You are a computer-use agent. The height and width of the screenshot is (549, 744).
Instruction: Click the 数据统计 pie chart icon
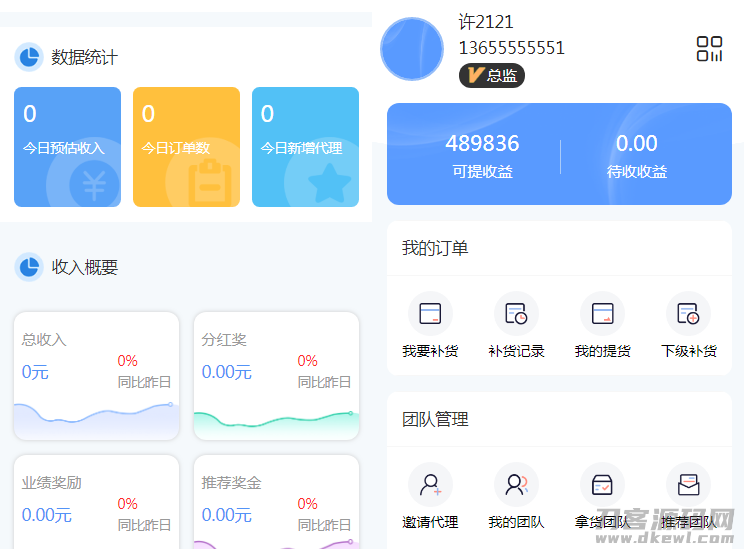click(29, 57)
